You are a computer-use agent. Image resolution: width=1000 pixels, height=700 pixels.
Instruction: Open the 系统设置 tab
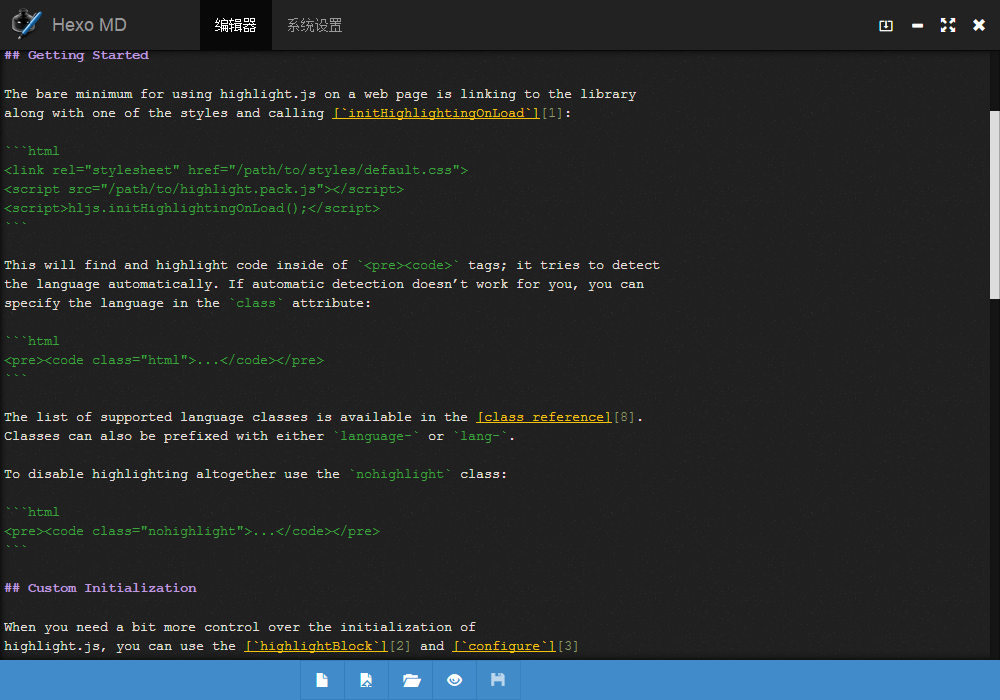pos(314,25)
